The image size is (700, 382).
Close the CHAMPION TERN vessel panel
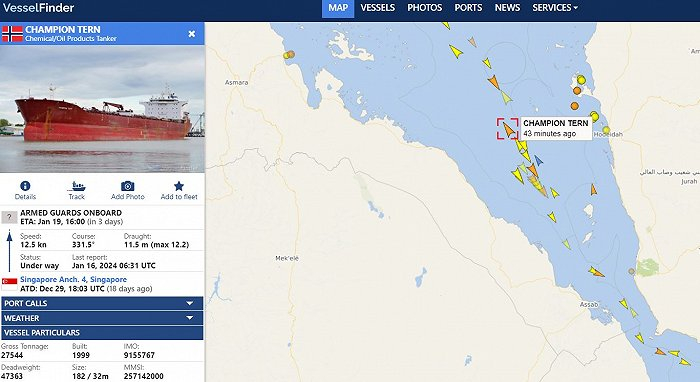pos(192,34)
